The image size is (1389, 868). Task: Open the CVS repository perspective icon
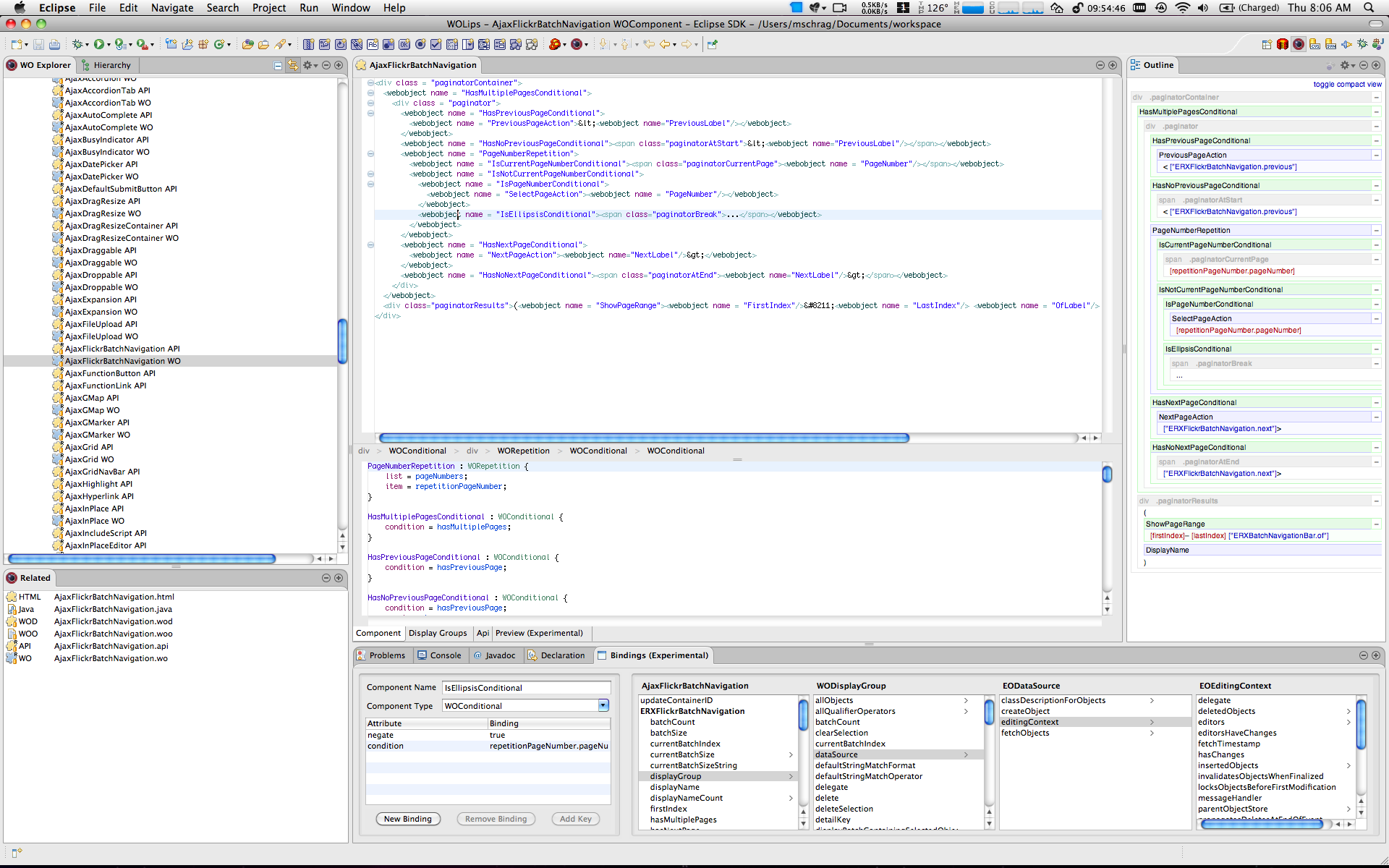pos(1314,45)
